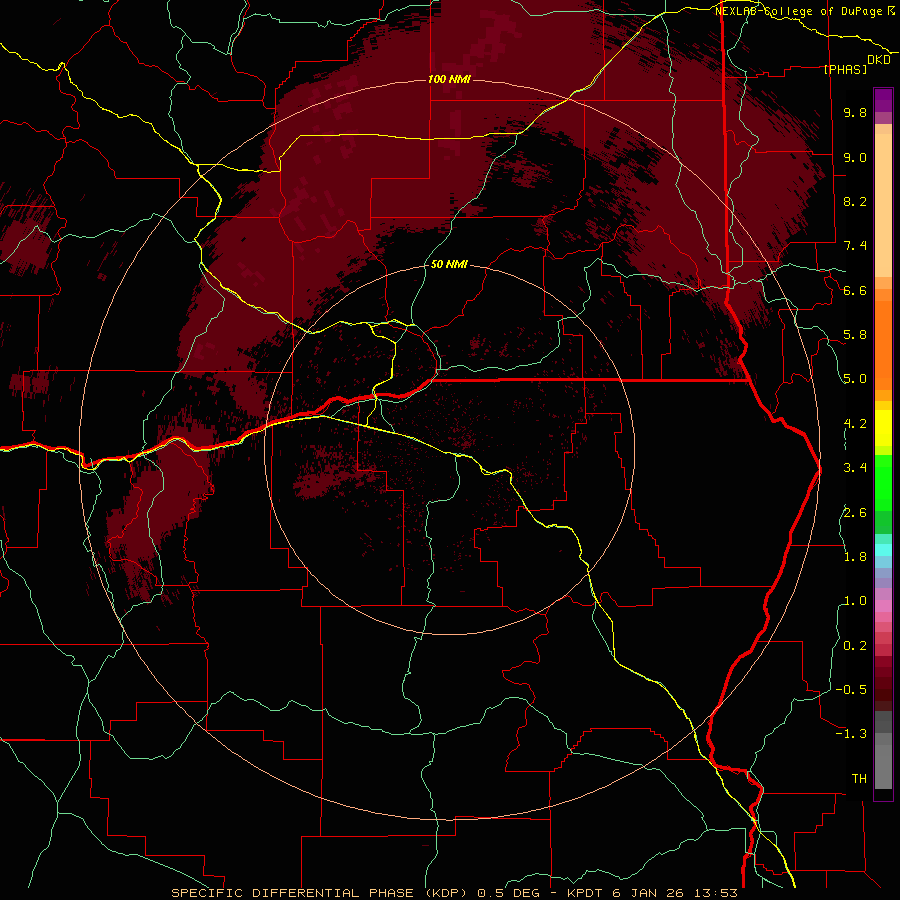The height and width of the screenshot is (900, 900).
Task: Click the -1.3 scale value
Action: 851,734
